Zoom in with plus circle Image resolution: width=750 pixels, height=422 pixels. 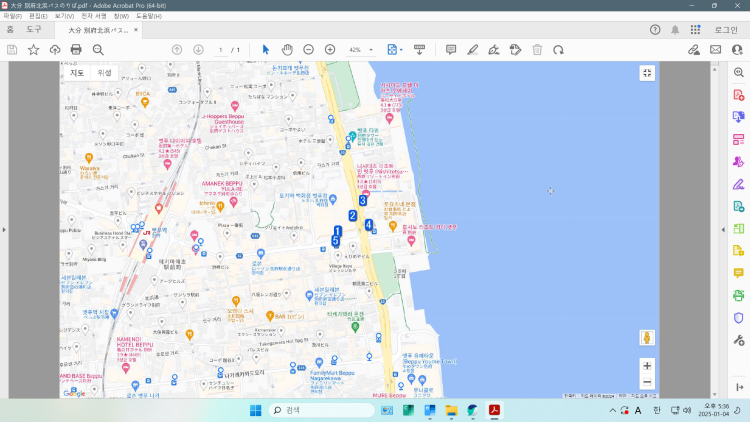[330, 50]
